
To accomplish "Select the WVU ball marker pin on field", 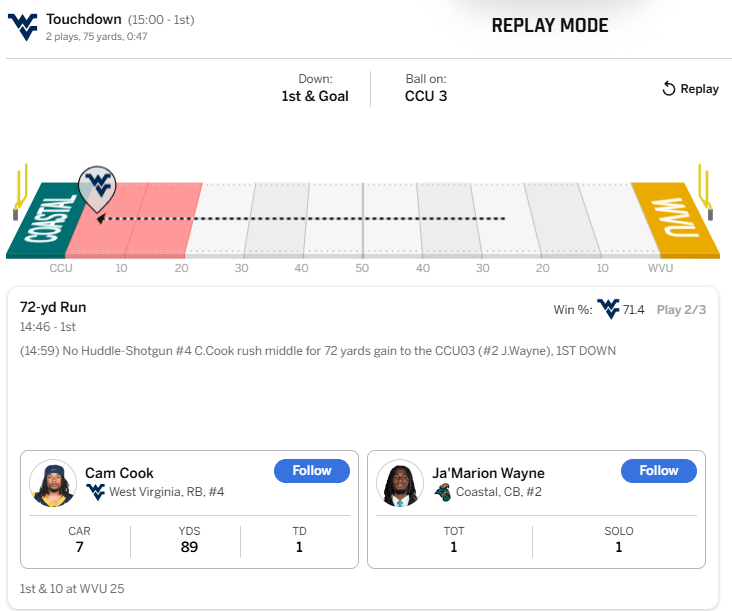I will tap(97, 189).
